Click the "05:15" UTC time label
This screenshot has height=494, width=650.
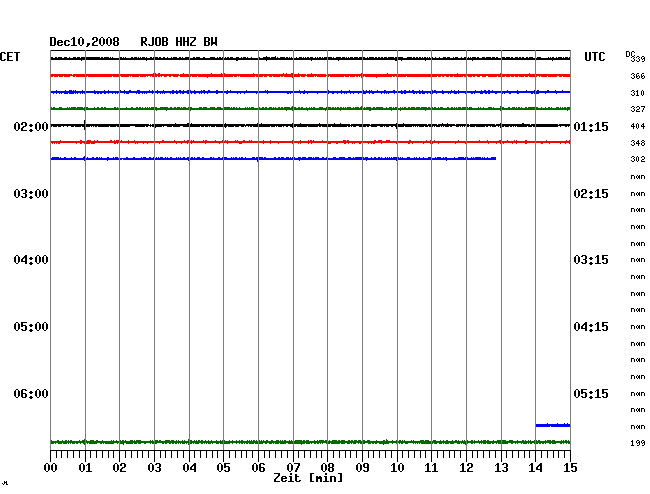coord(591,393)
